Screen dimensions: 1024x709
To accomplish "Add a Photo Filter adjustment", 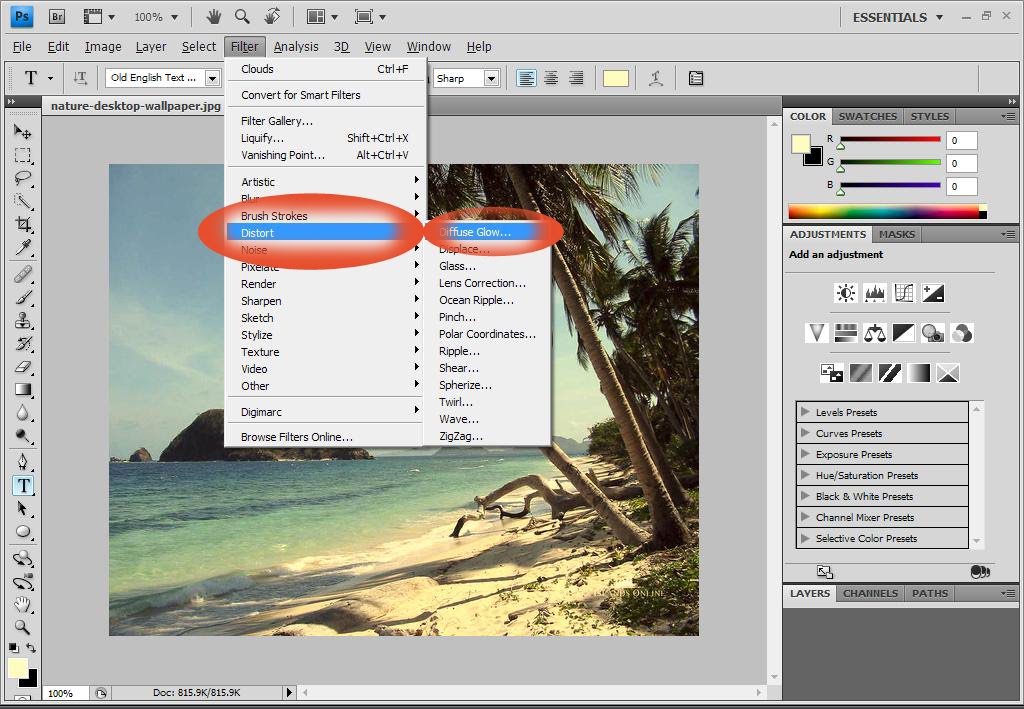I will coord(933,334).
